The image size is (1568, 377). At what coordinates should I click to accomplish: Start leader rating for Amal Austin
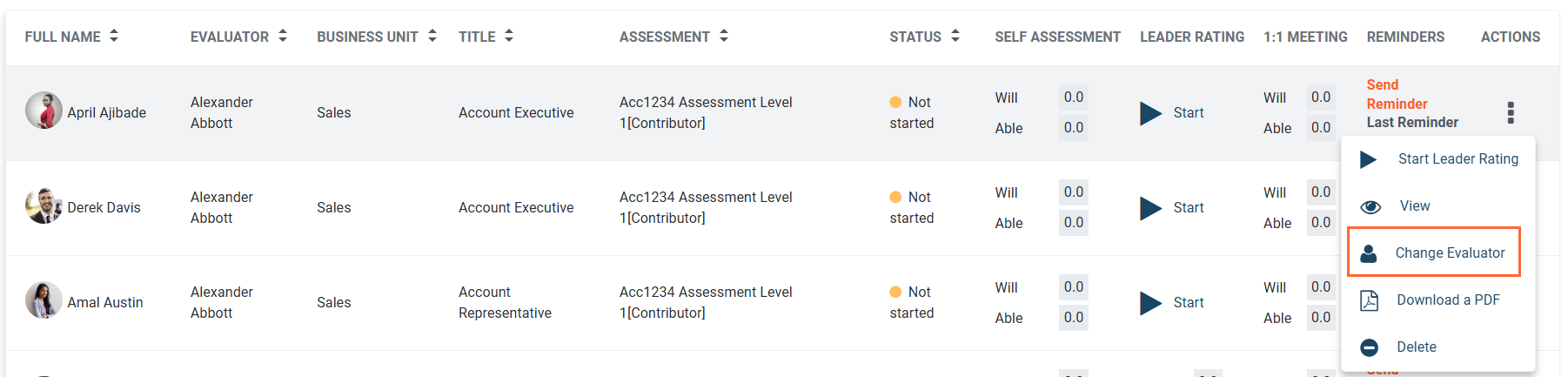(x=1172, y=303)
